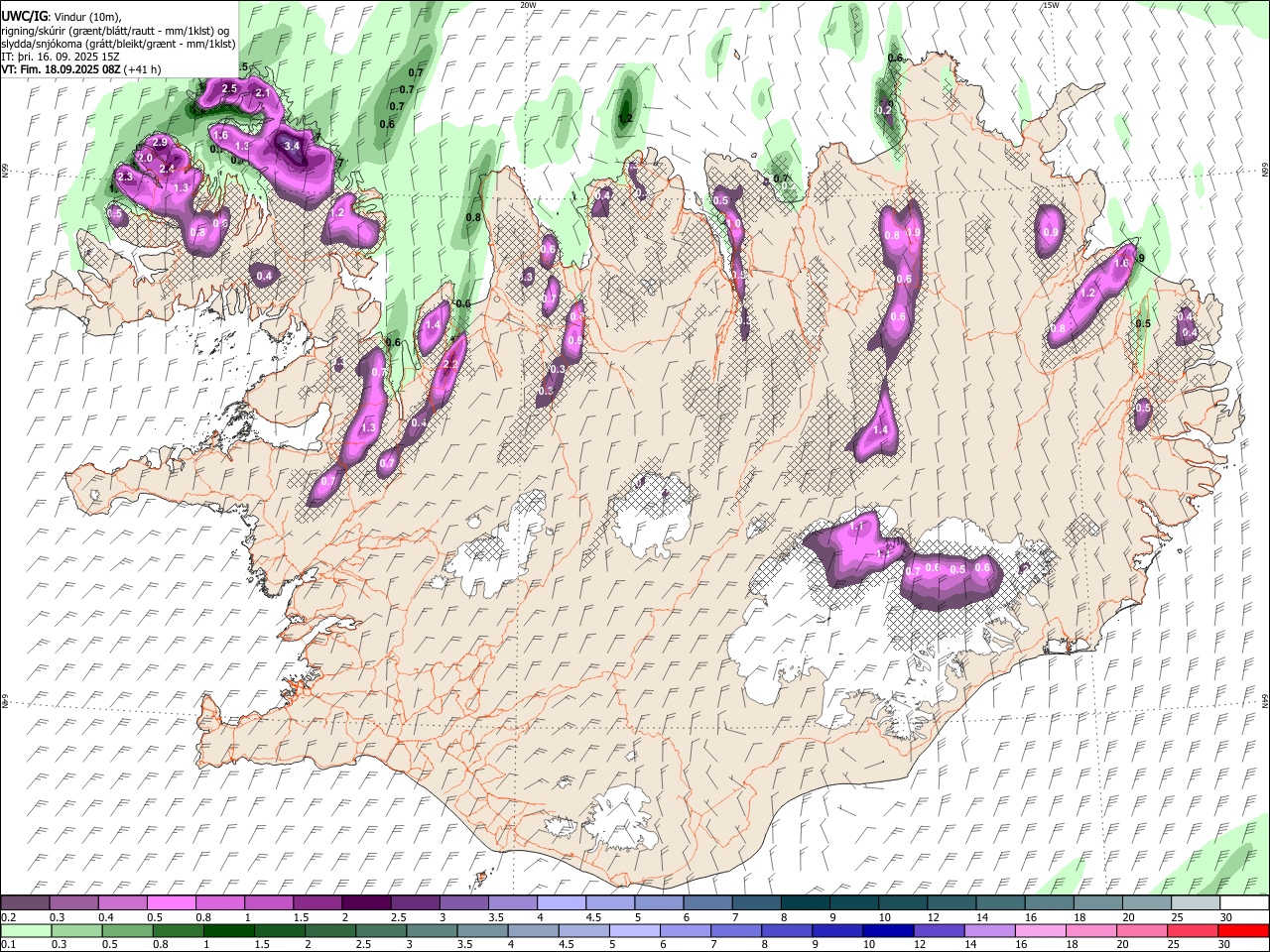Click the 0.1 label in the bottom legend row

[x=8, y=945]
